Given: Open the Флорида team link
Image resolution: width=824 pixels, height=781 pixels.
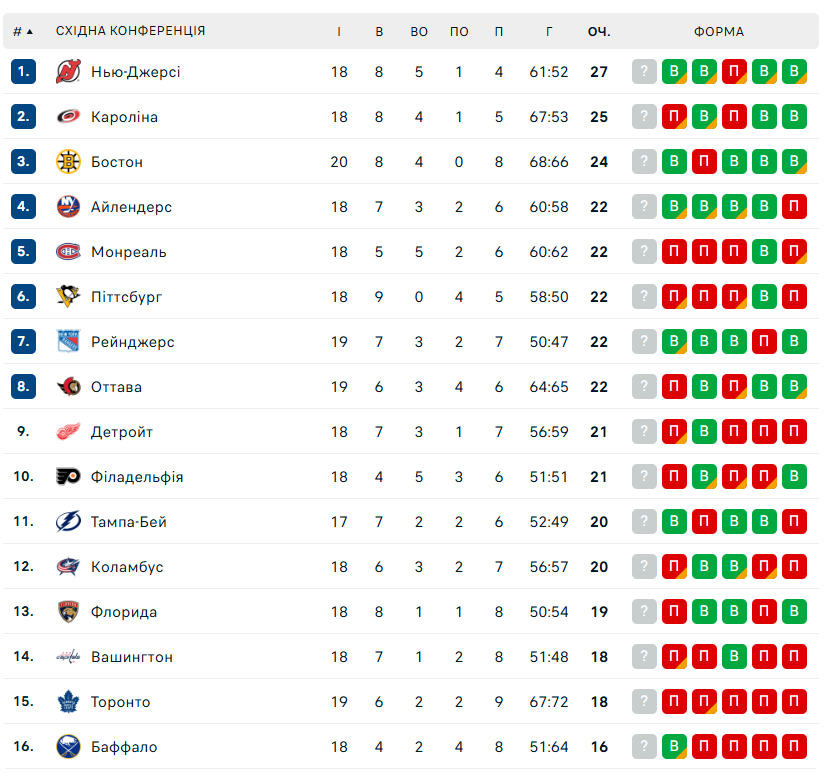Looking at the screenshot, I should [124, 612].
